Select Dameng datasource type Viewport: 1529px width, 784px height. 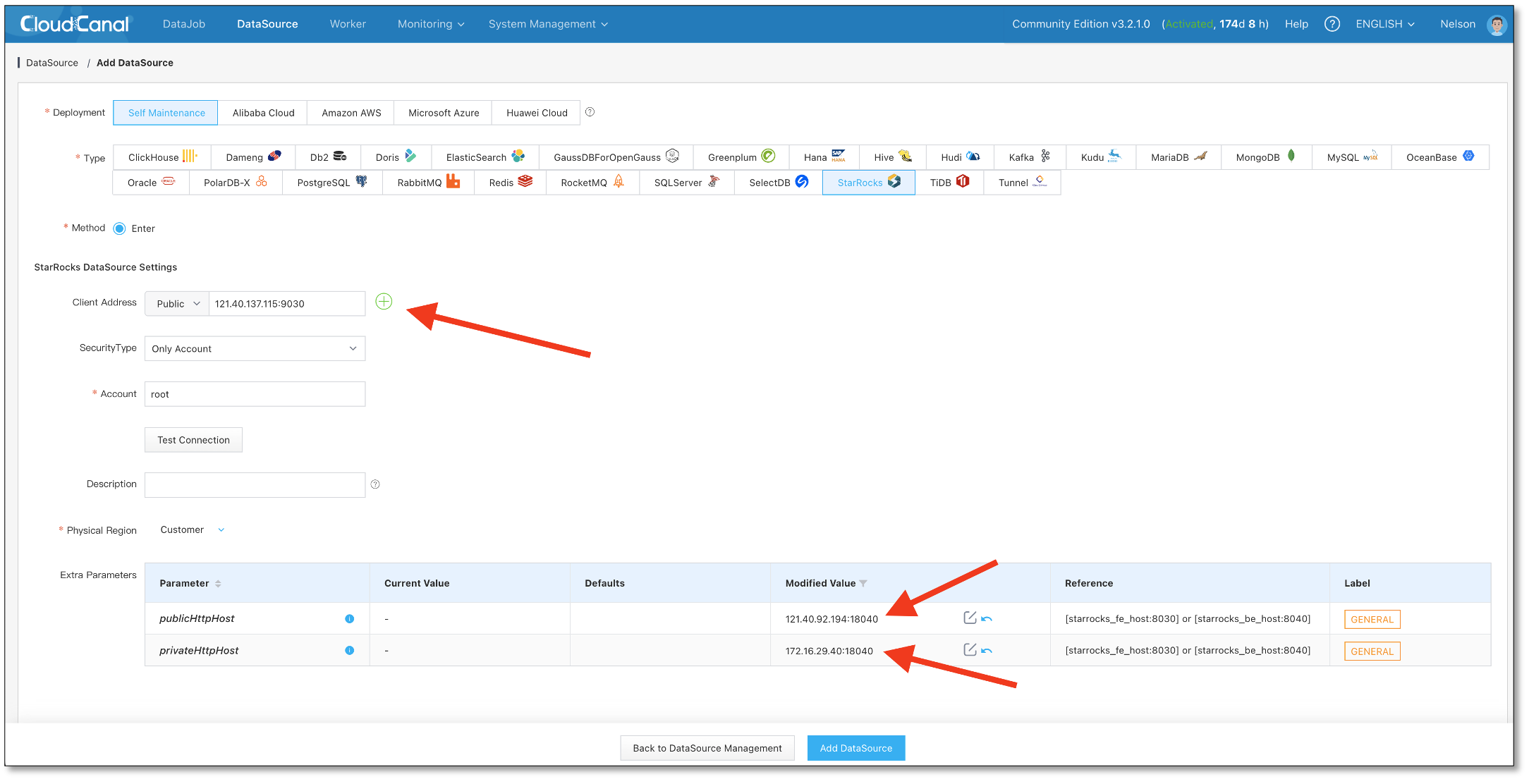(x=253, y=157)
